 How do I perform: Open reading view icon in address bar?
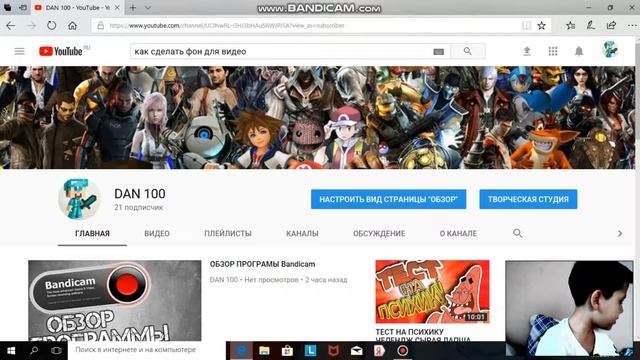527,25
